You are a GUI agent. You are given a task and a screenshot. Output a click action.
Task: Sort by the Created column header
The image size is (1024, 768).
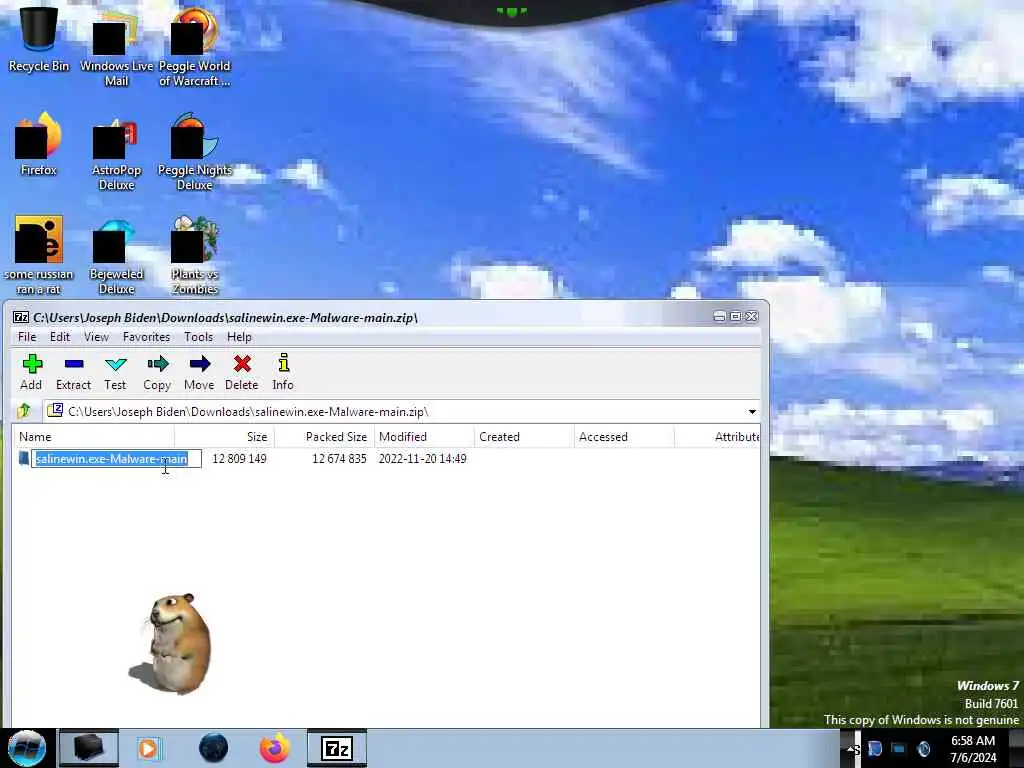(524, 437)
